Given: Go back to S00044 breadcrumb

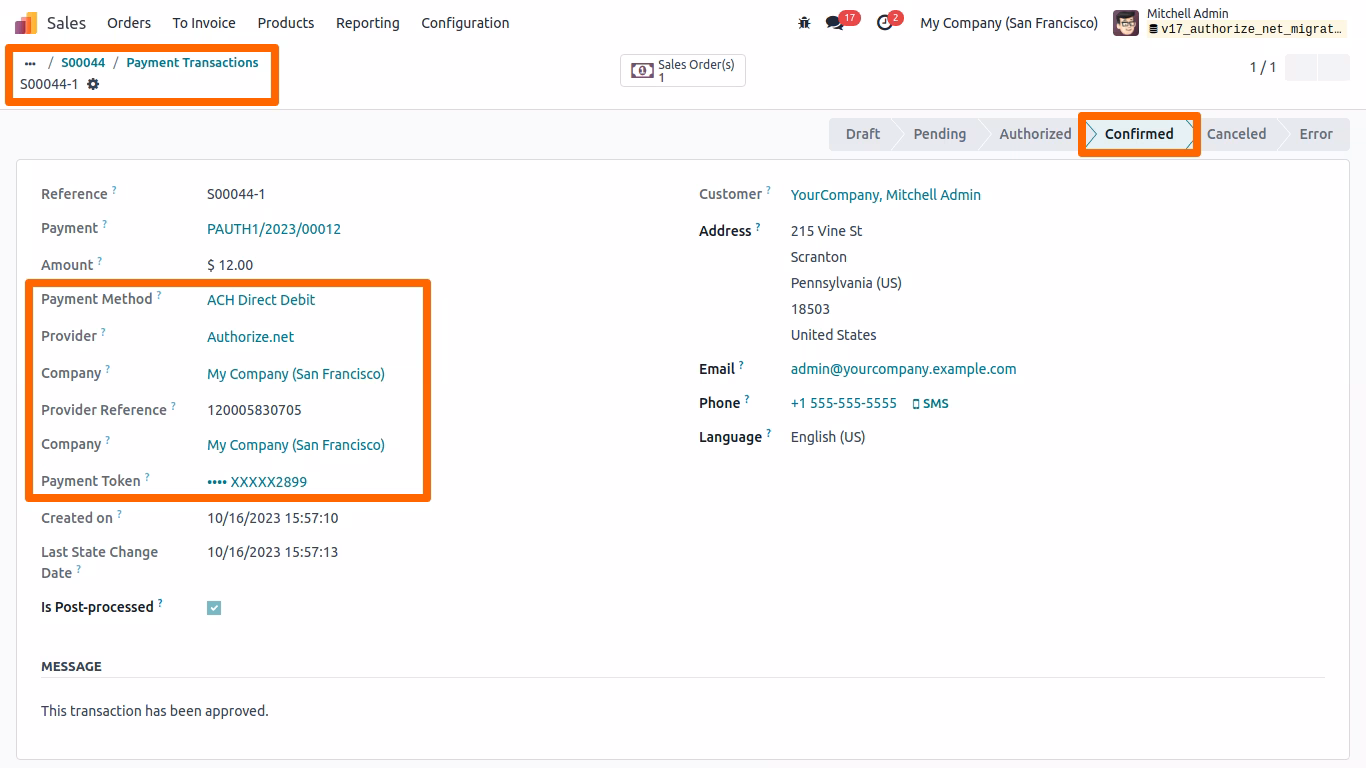Looking at the screenshot, I should [83, 63].
